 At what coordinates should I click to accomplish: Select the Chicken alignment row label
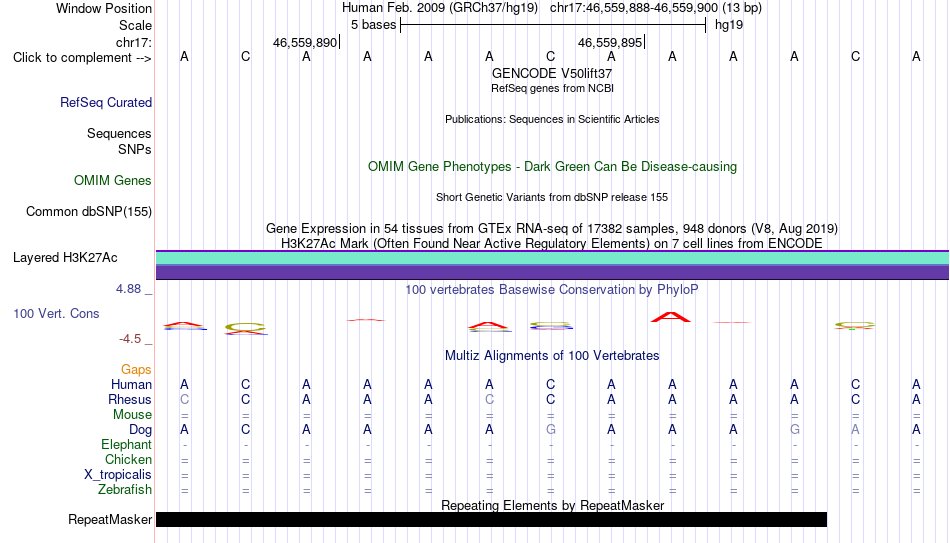[128, 460]
